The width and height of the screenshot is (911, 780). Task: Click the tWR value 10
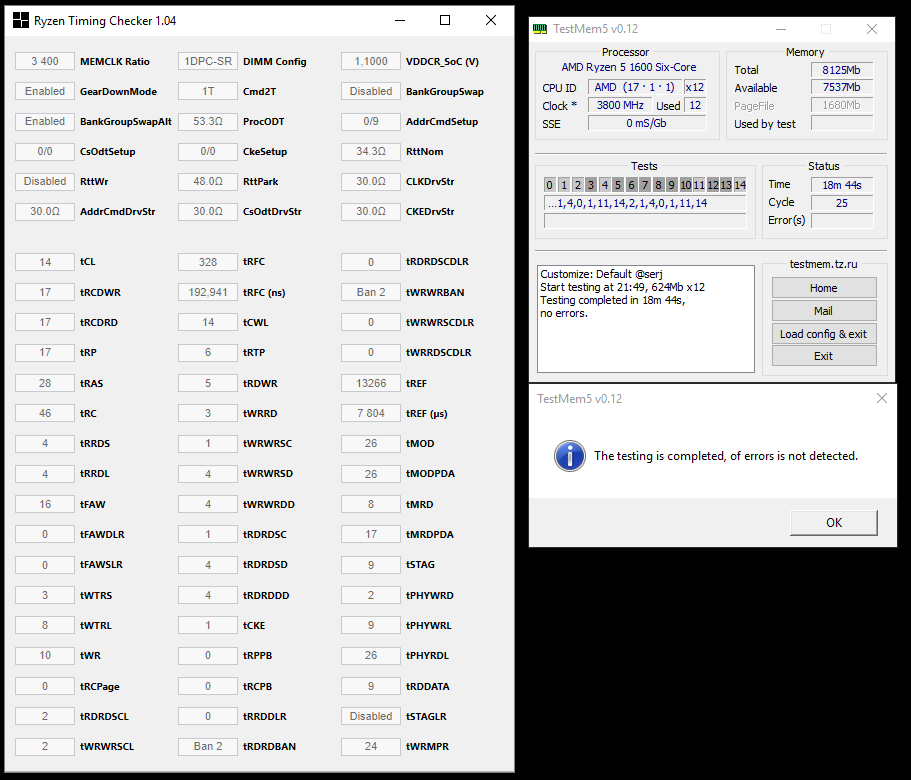pos(45,655)
